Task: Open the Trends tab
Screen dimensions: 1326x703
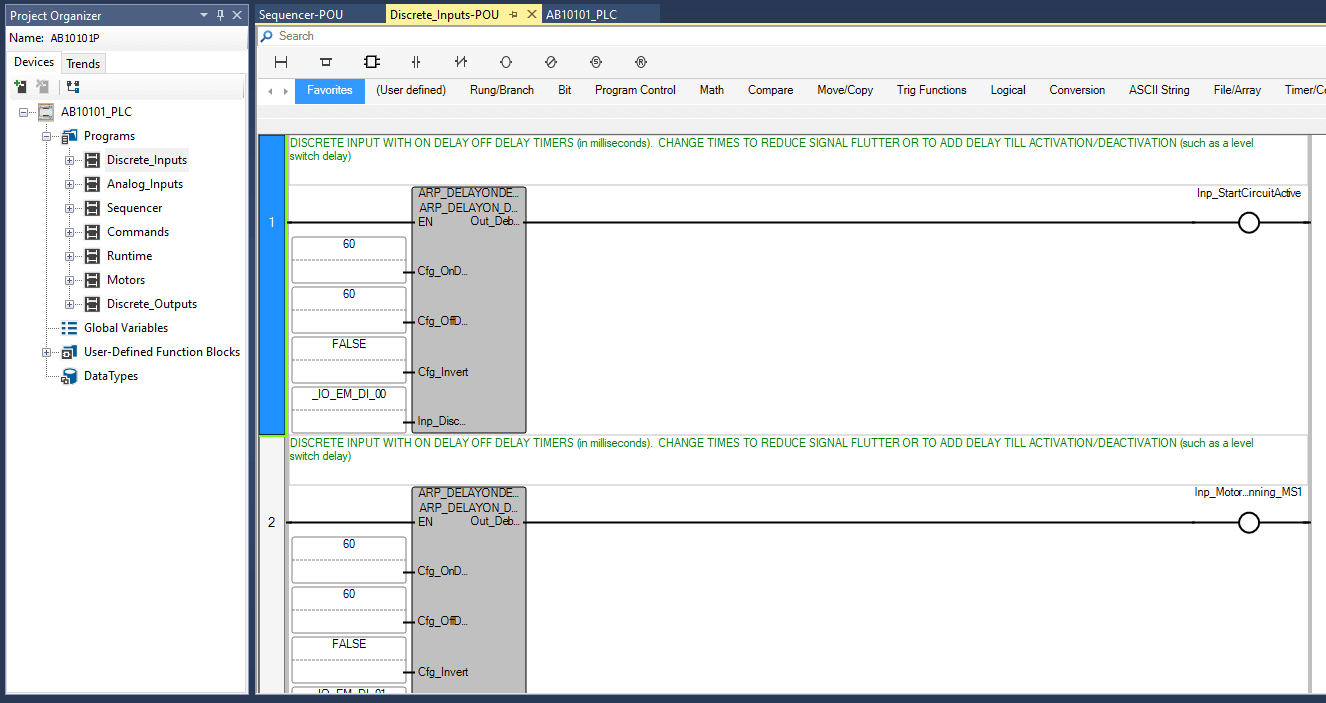Action: click(83, 63)
